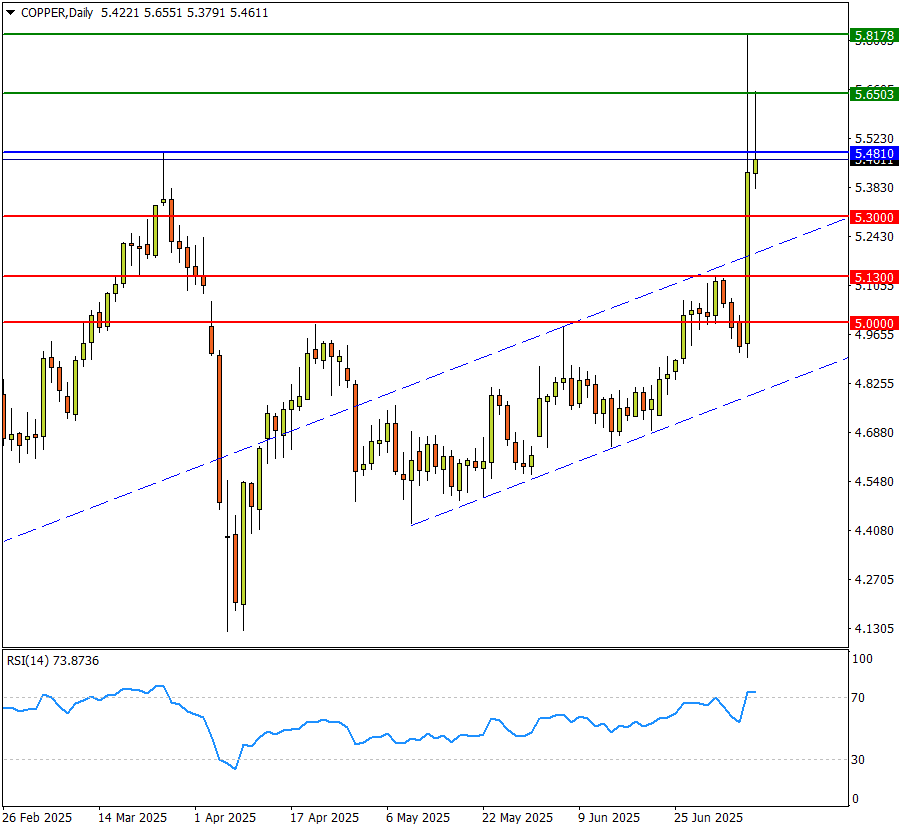Select the 26 Feb 2025 date marker

[x=37, y=817]
